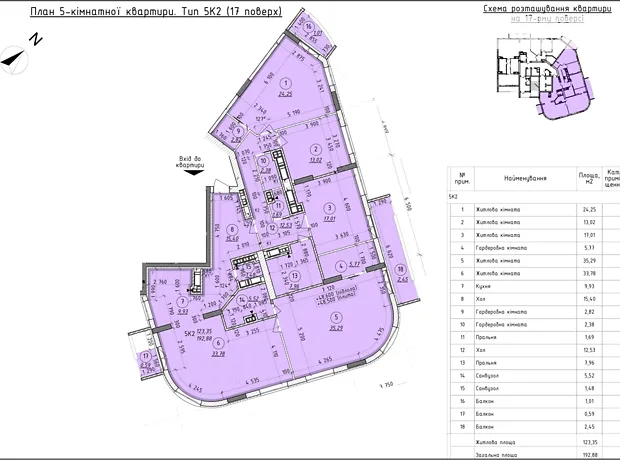Click table header '№ прим.'
The height and width of the screenshot is (460, 620).
(462, 178)
